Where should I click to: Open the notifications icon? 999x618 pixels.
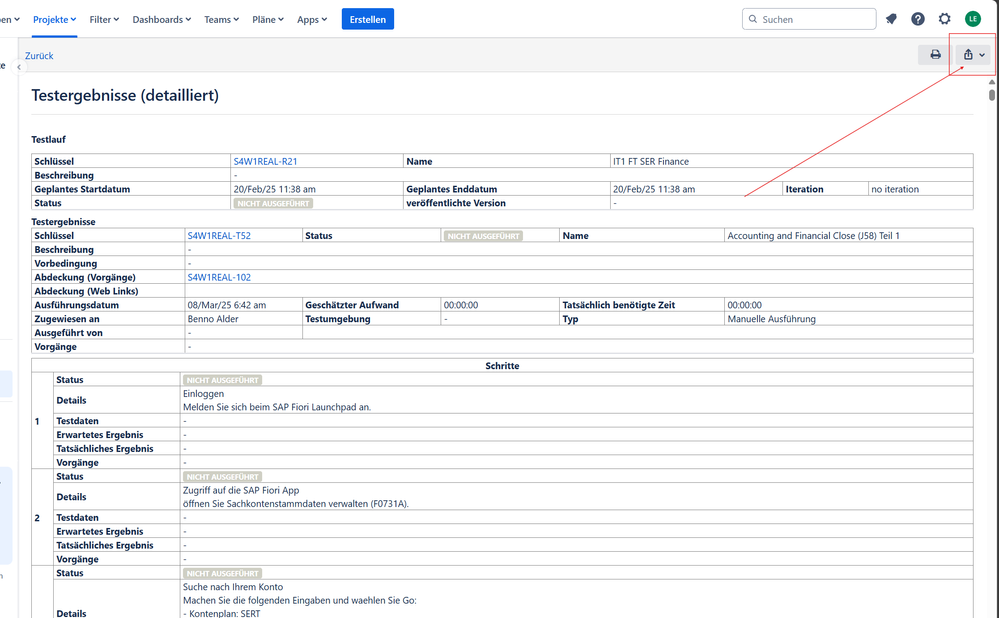click(x=891, y=19)
